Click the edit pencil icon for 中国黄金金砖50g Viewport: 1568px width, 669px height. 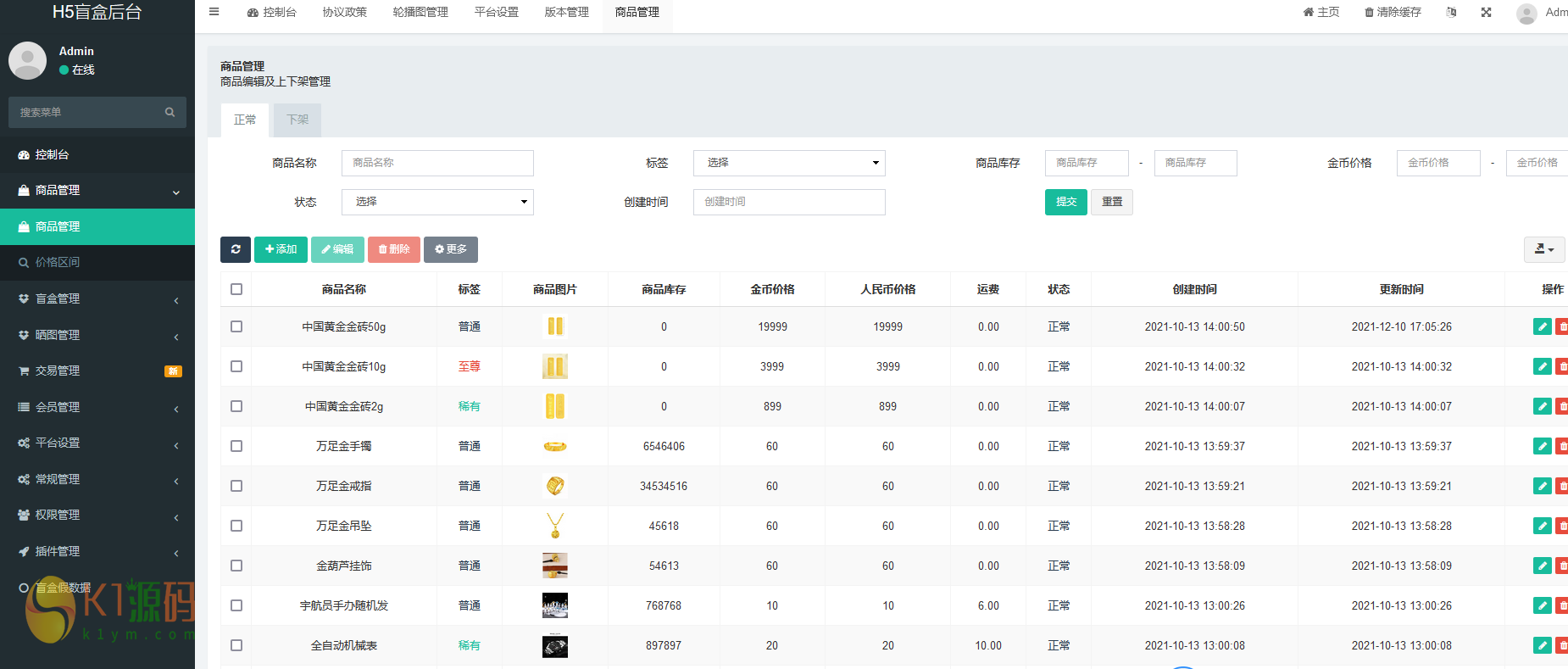[x=1542, y=327]
